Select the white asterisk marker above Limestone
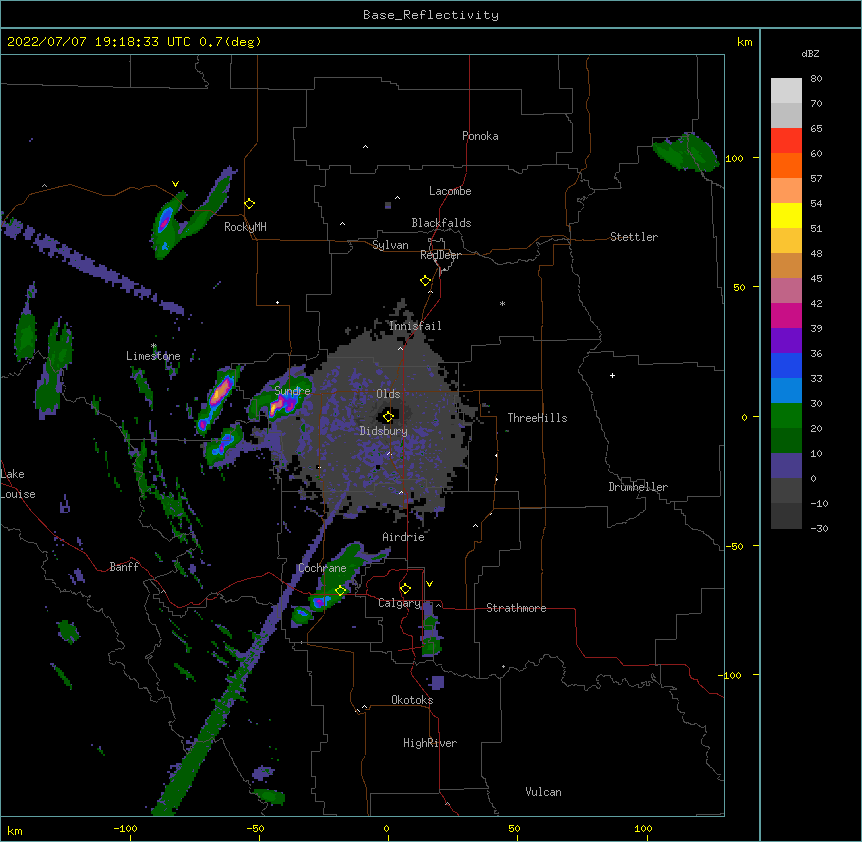862x842 pixels. coord(154,346)
